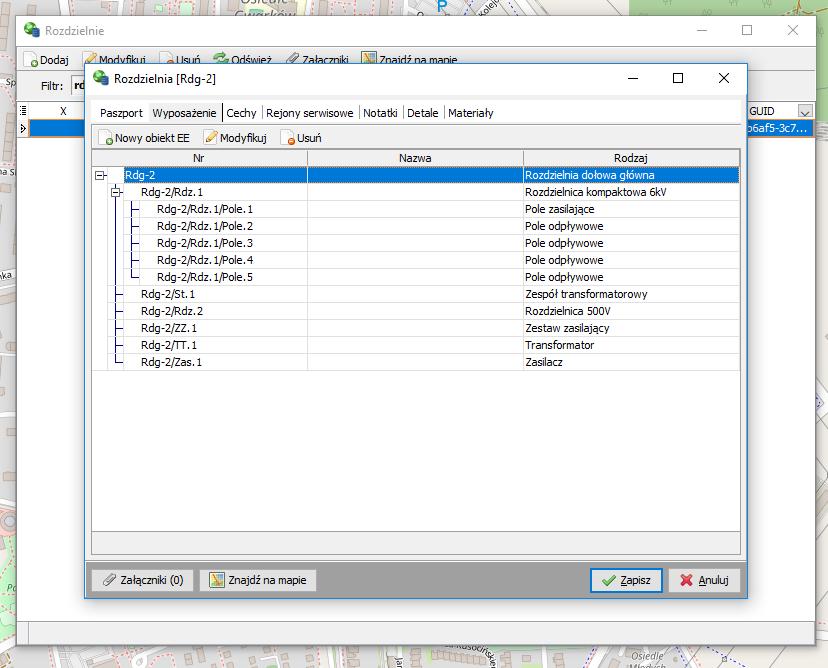The height and width of the screenshot is (668, 828).
Task: Click the Nazwa column header
Action: click(x=415, y=158)
